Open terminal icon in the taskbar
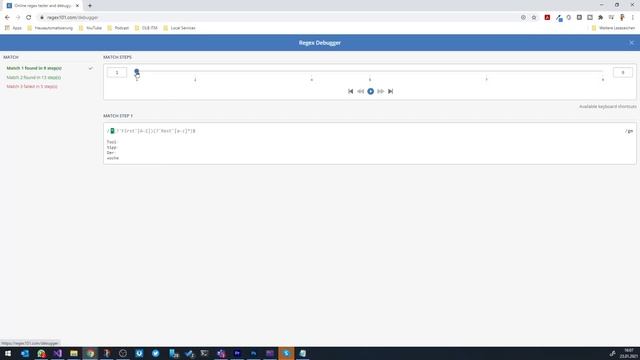Viewport: 640px width, 360px height. 204,353
